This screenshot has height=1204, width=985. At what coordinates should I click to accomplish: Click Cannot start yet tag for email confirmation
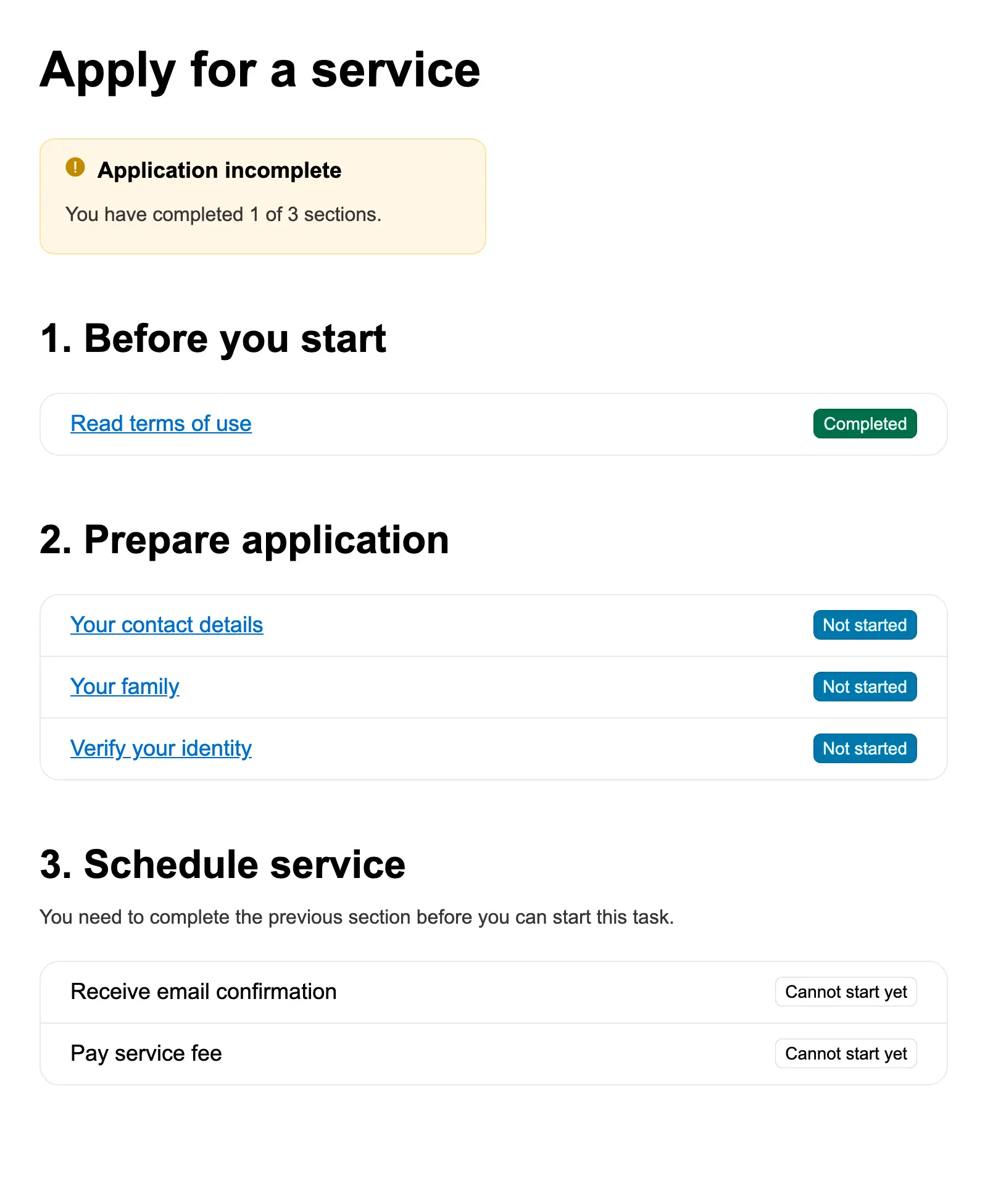[x=846, y=992]
